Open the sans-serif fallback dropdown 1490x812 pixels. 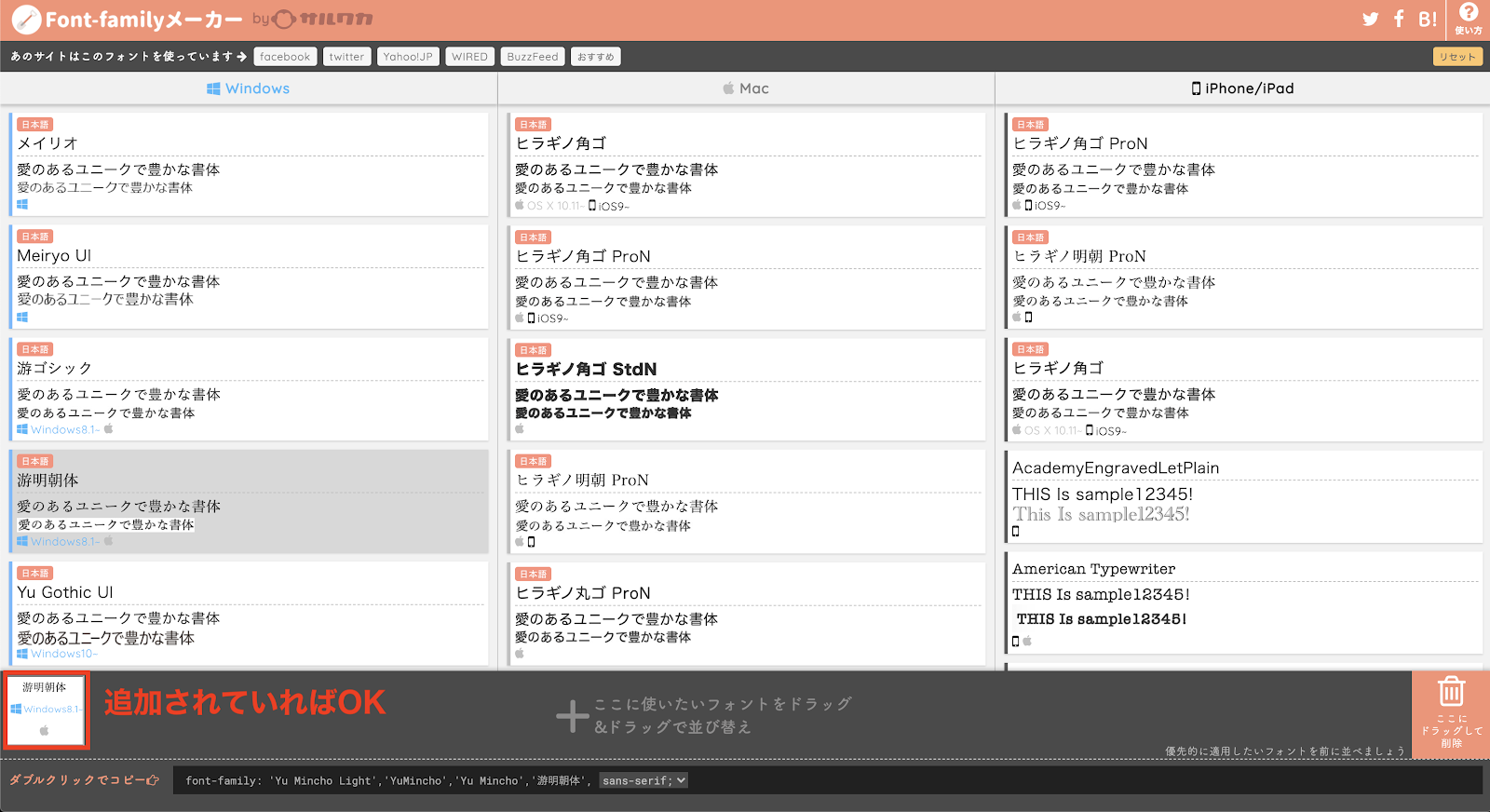coord(643,780)
